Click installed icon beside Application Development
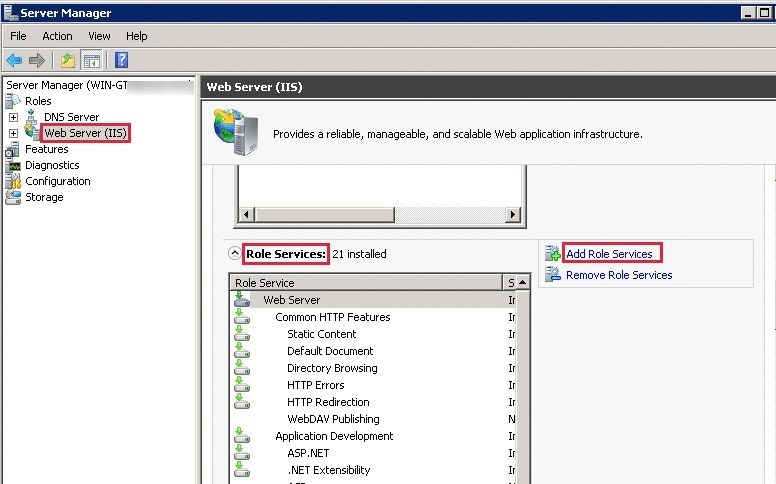 pos(242,436)
